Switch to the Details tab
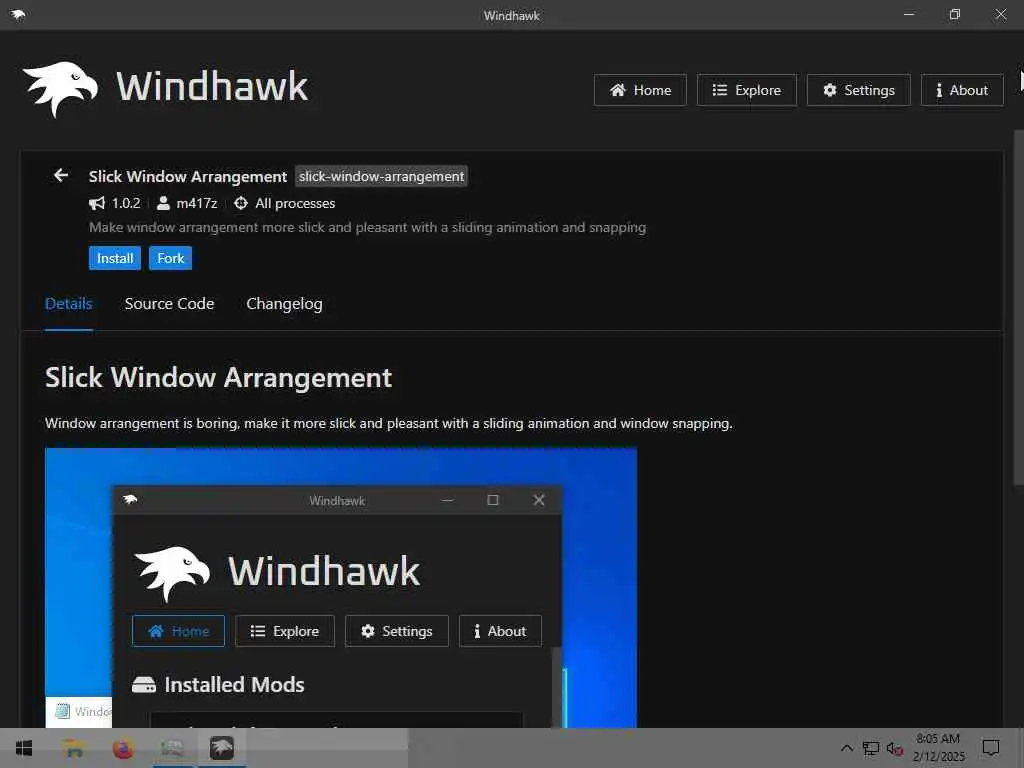Image resolution: width=1024 pixels, height=768 pixels. pyautogui.click(x=69, y=304)
